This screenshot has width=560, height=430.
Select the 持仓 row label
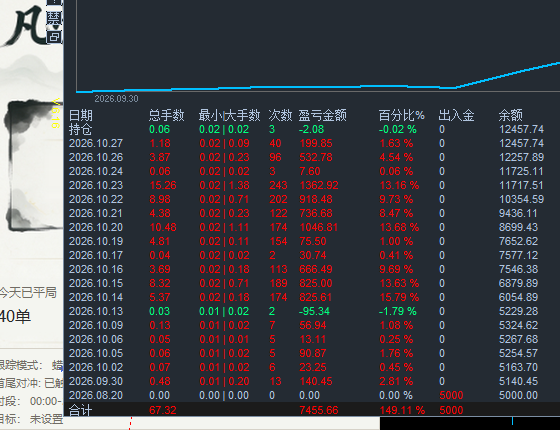(80, 129)
